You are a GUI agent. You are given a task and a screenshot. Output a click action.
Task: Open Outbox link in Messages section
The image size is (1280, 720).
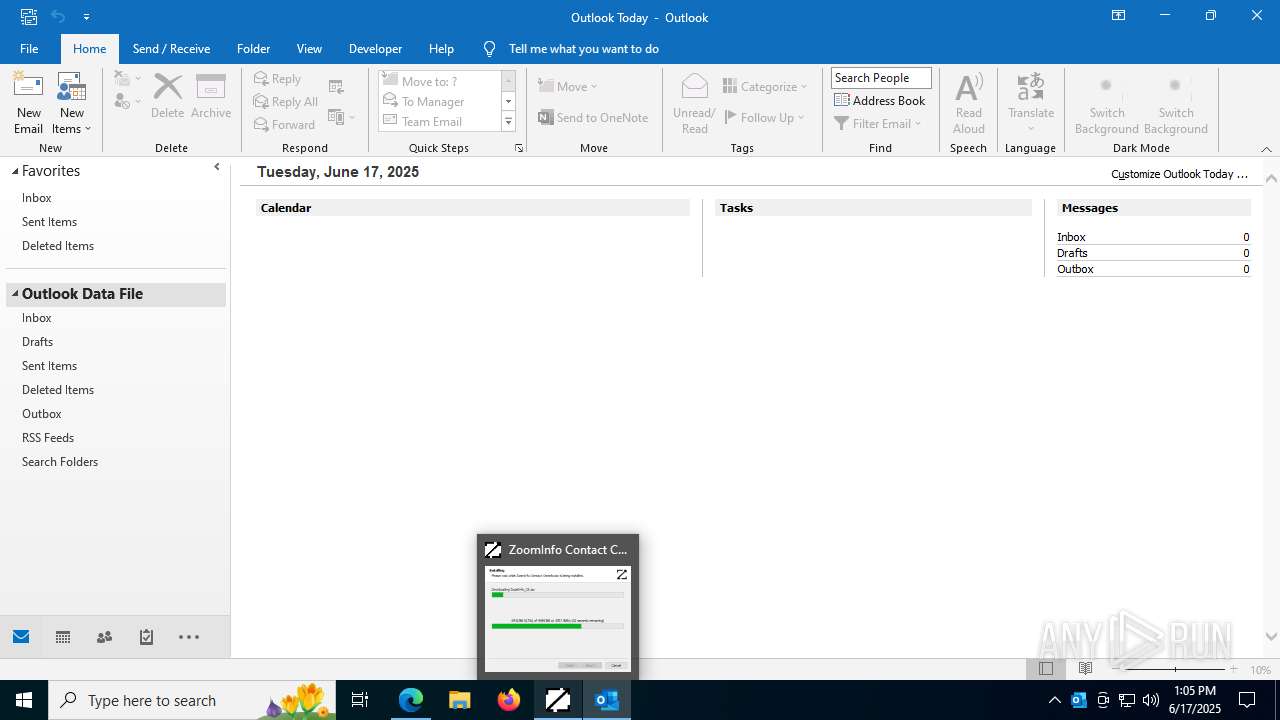click(x=1075, y=269)
